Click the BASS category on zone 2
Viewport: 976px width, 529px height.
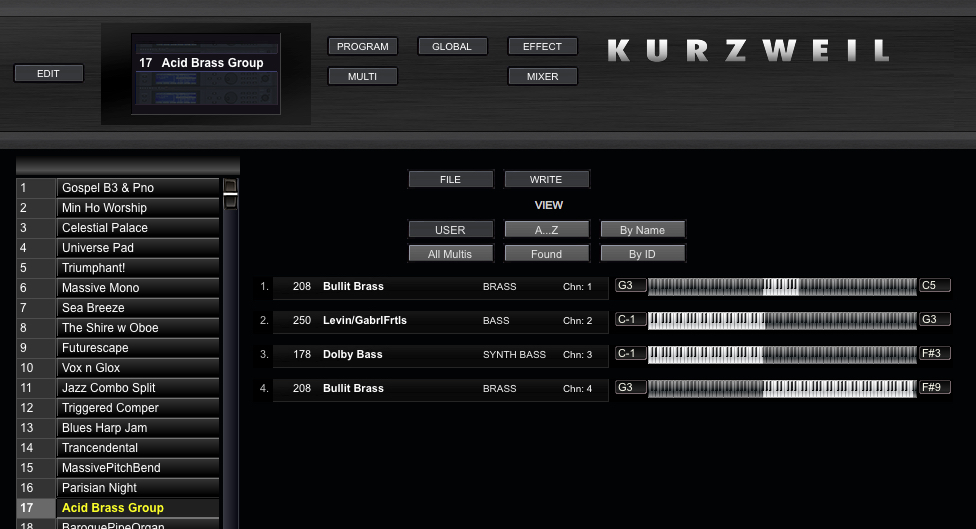click(x=496, y=321)
